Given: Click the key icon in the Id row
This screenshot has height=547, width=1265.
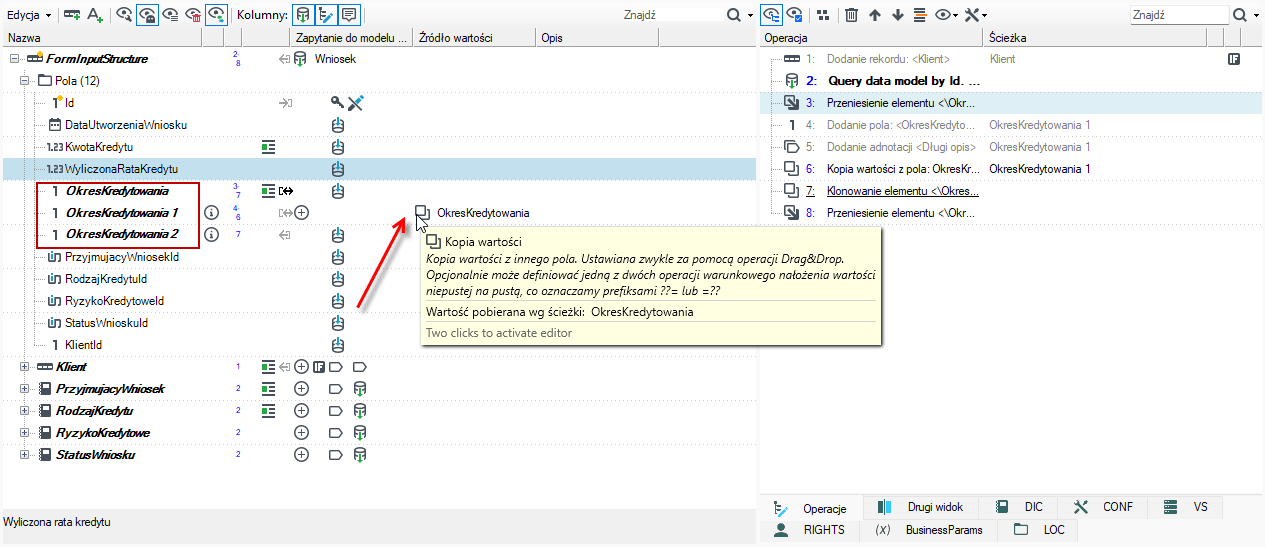Looking at the screenshot, I should [x=338, y=103].
